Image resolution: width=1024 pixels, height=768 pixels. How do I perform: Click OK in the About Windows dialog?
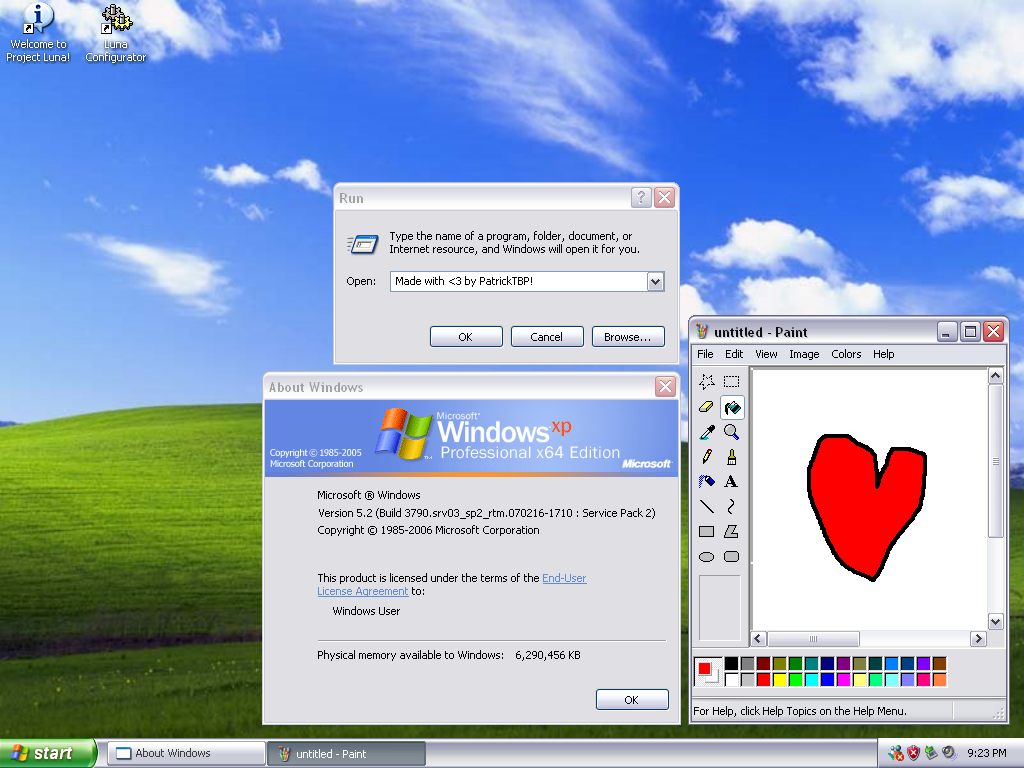click(x=632, y=699)
